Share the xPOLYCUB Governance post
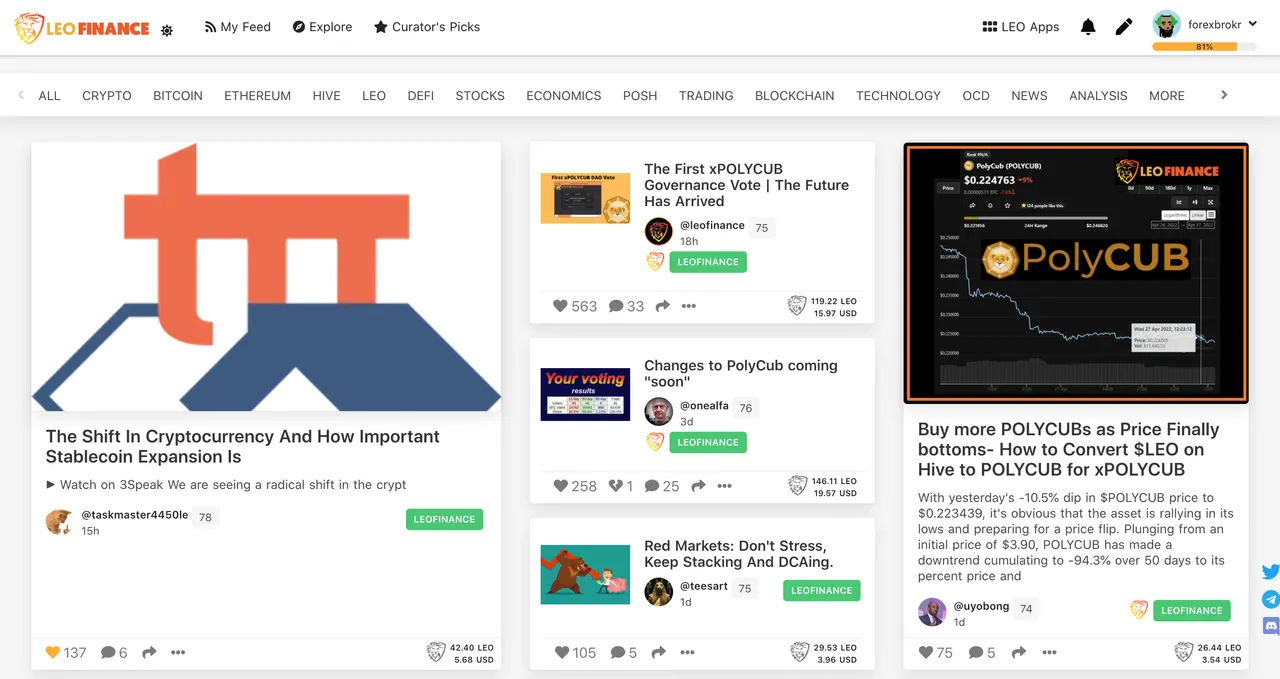The width and height of the screenshot is (1280, 679). pos(662,306)
